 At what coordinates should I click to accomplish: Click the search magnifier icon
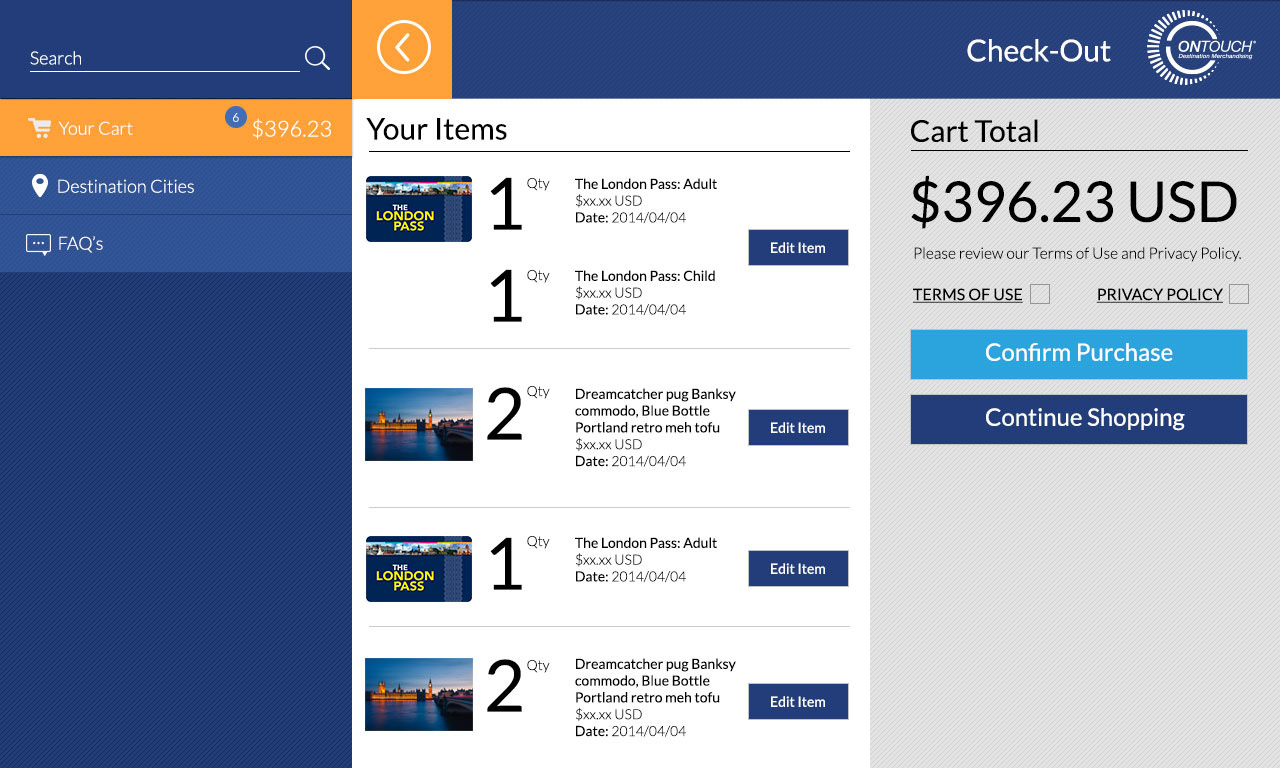(317, 58)
